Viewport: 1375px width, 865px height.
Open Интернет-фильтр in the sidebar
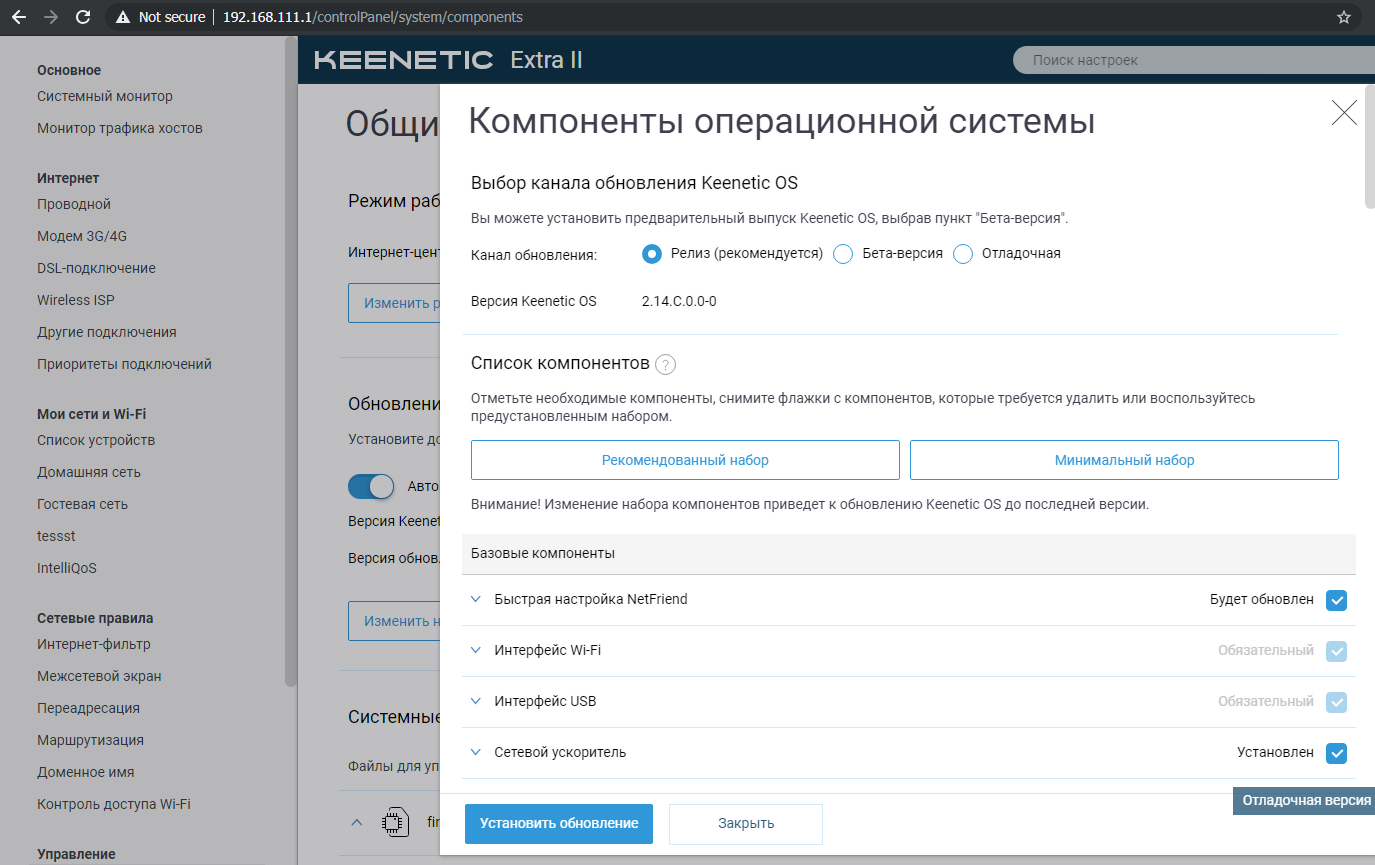[x=94, y=644]
